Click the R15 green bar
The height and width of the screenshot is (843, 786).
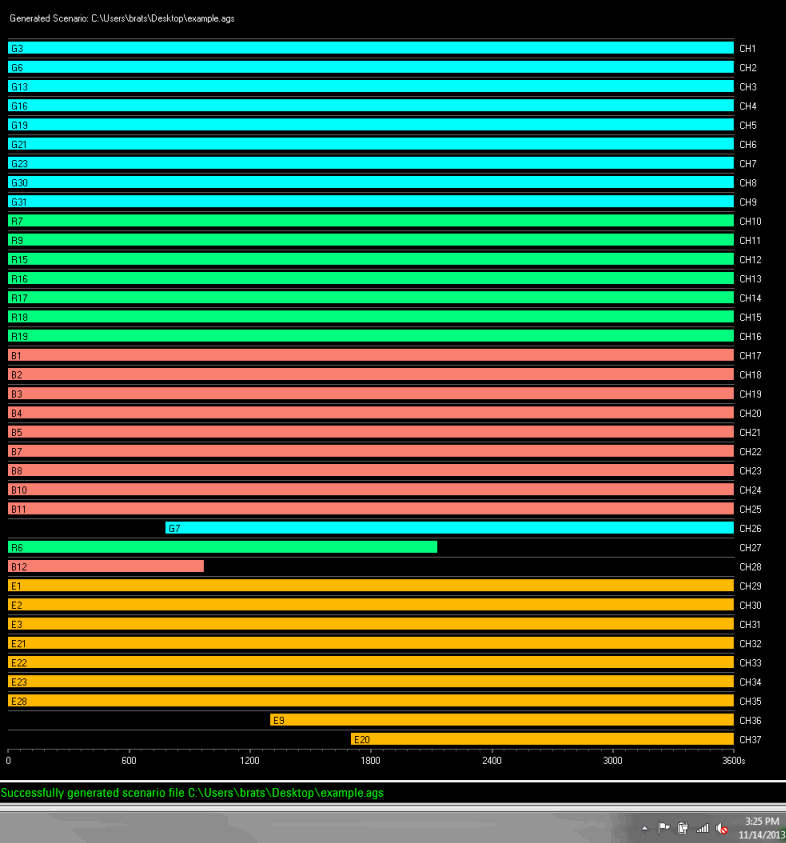point(371,260)
